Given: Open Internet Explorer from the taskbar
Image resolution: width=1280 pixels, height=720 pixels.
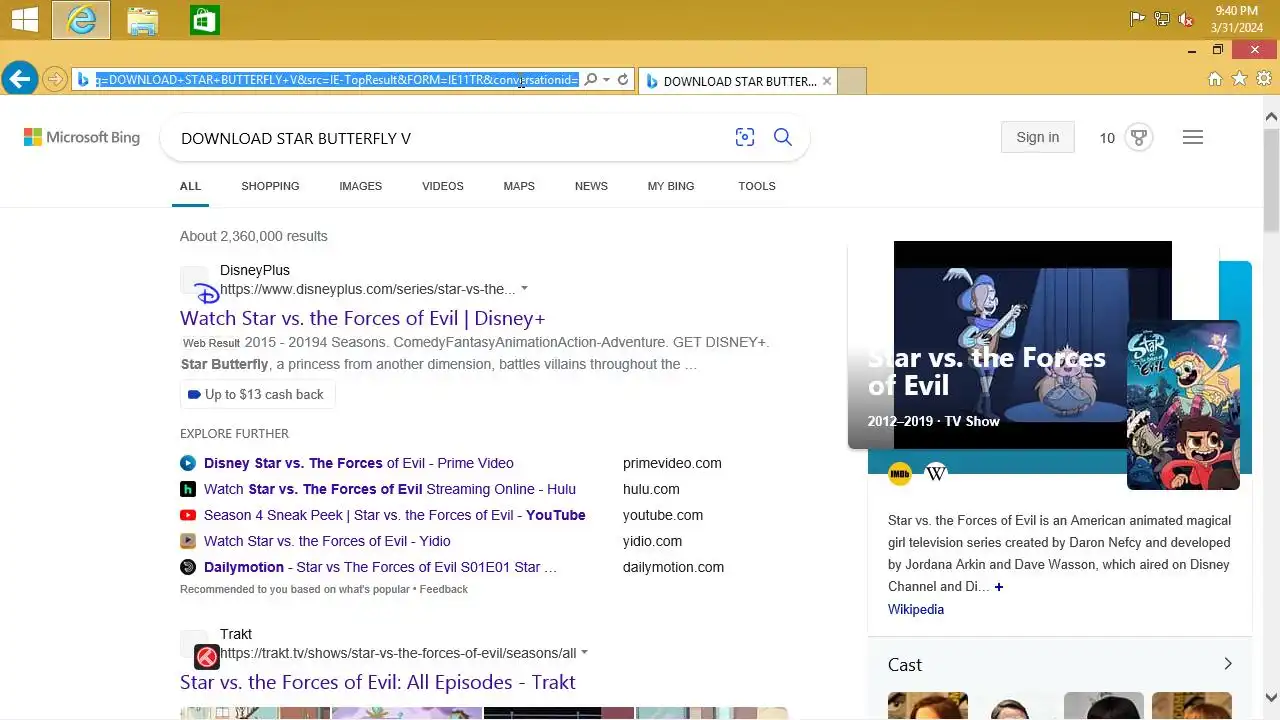Looking at the screenshot, I should click(x=81, y=20).
